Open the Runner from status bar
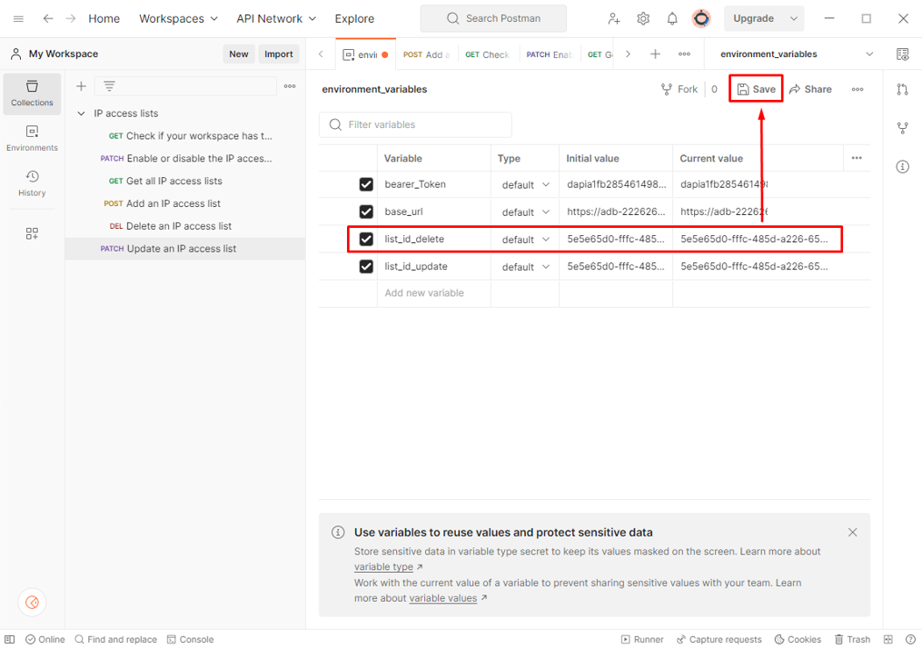The height and width of the screenshot is (649, 922). click(x=642, y=639)
